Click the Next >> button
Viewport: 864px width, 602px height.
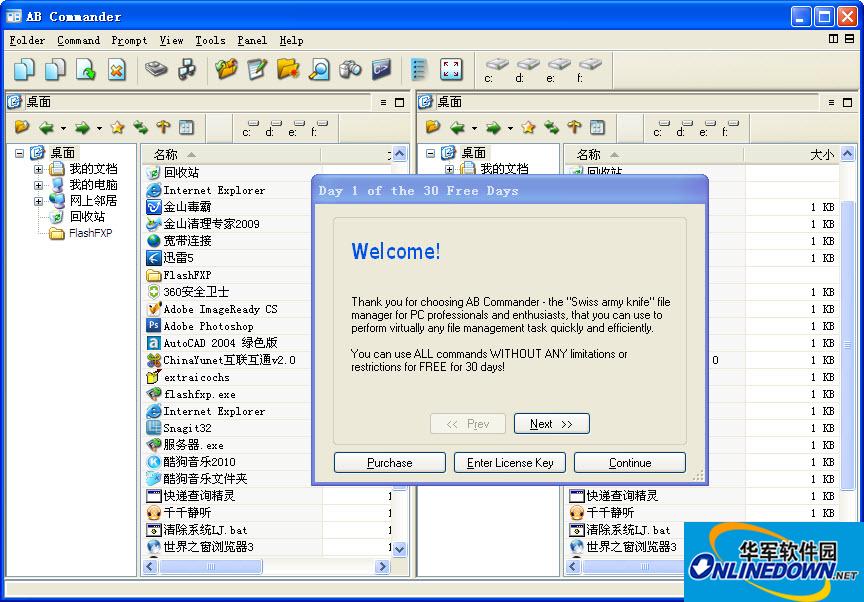(552, 424)
